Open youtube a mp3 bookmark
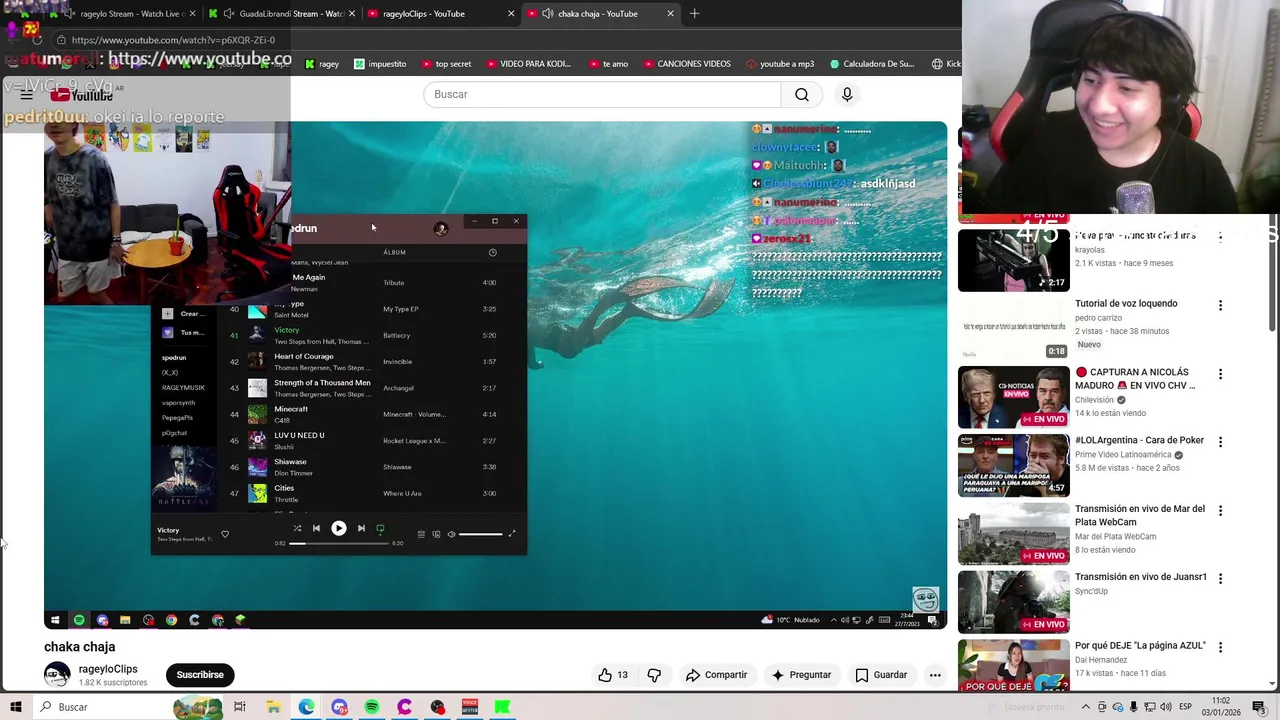The height and width of the screenshot is (720, 1280). [780, 64]
